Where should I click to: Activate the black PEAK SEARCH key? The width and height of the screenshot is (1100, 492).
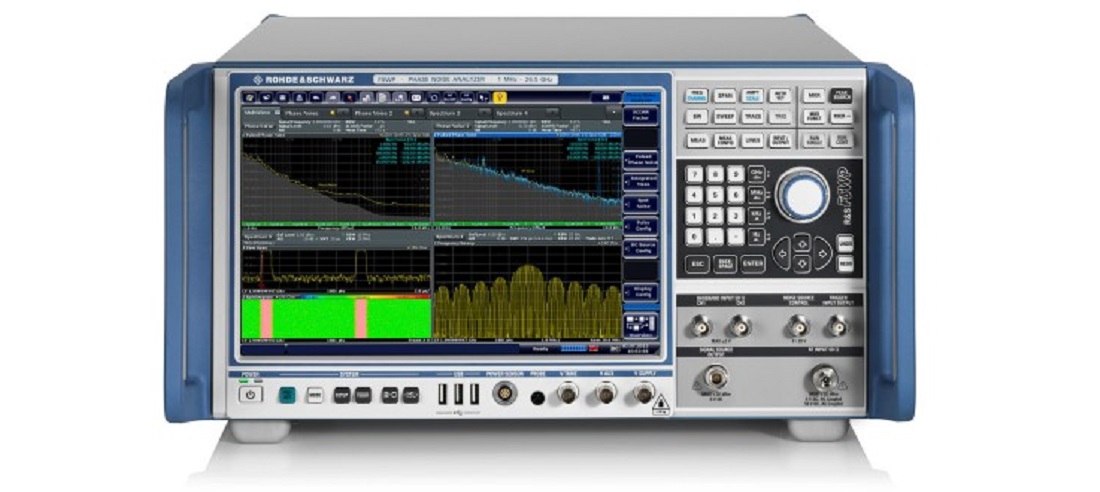(840, 95)
